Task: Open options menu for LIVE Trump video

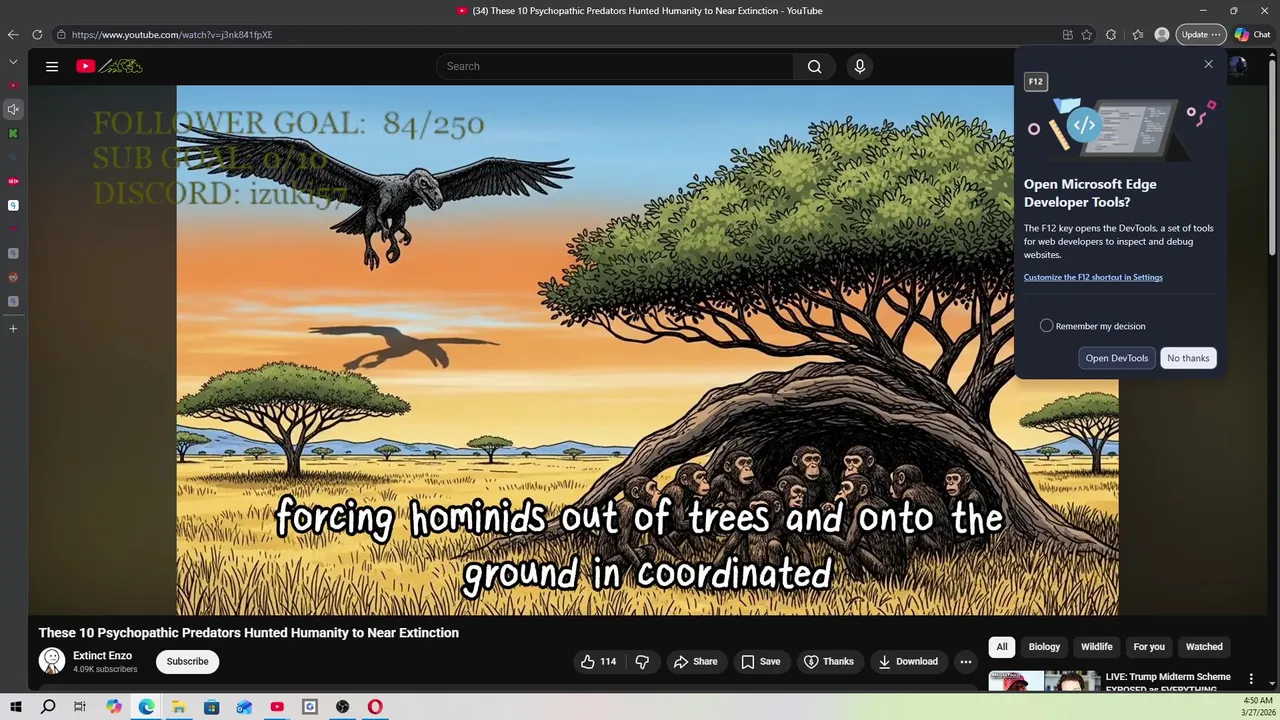Action: pos(1251,679)
